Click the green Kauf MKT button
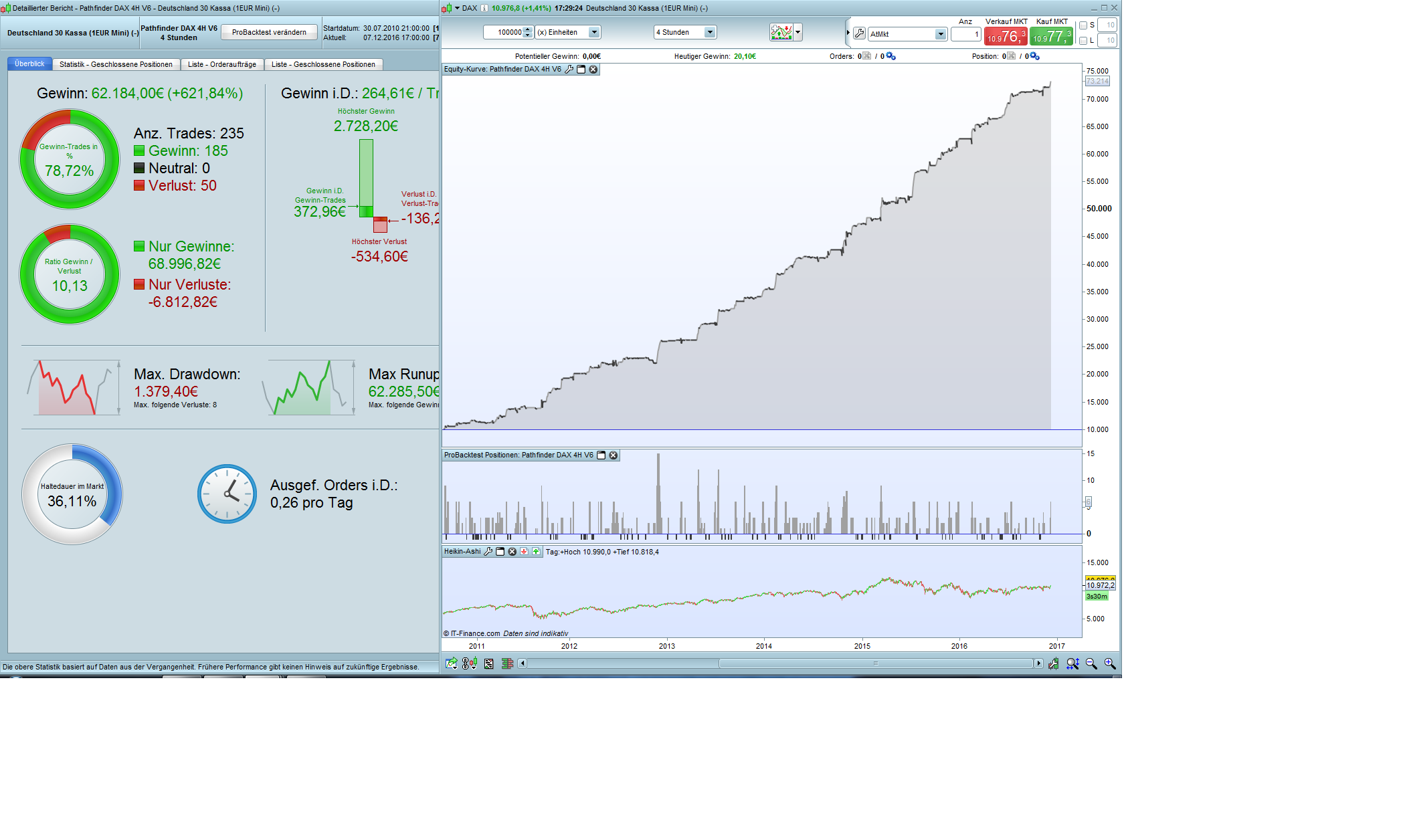1405x840 pixels. tap(1051, 36)
